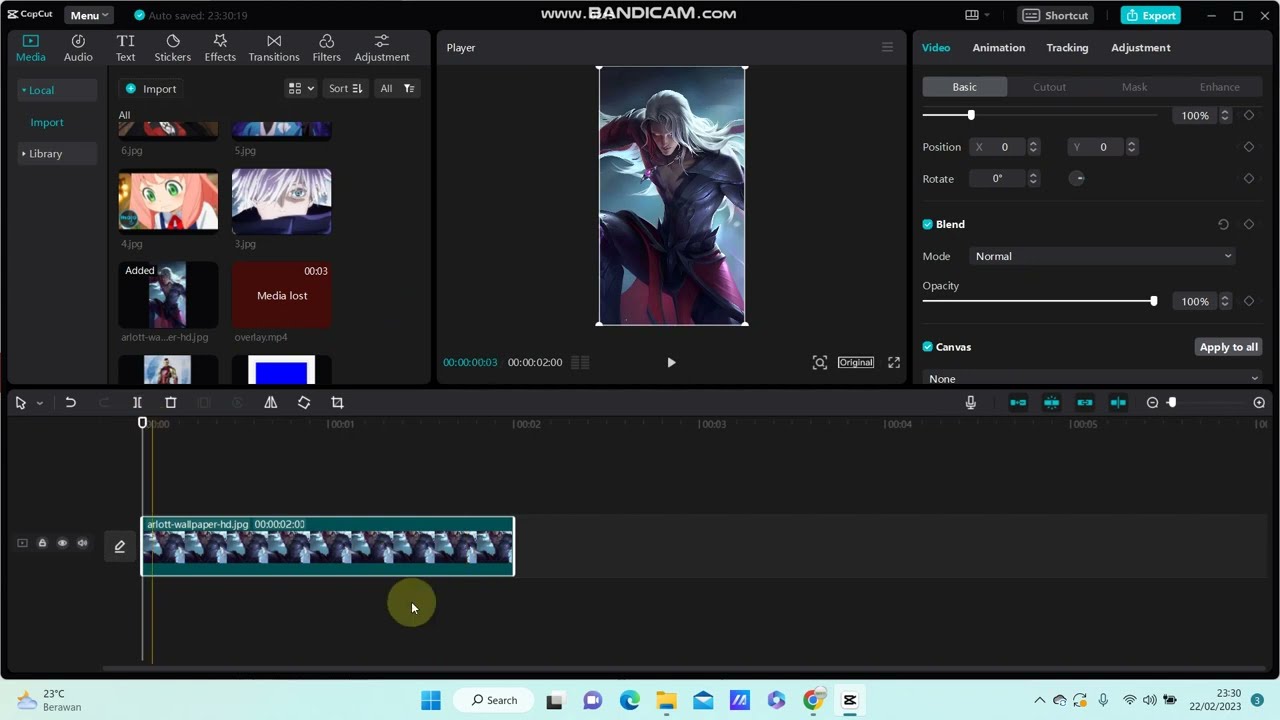Image resolution: width=1280 pixels, height=720 pixels.
Task: Switch the player to fullscreen
Action: point(894,362)
